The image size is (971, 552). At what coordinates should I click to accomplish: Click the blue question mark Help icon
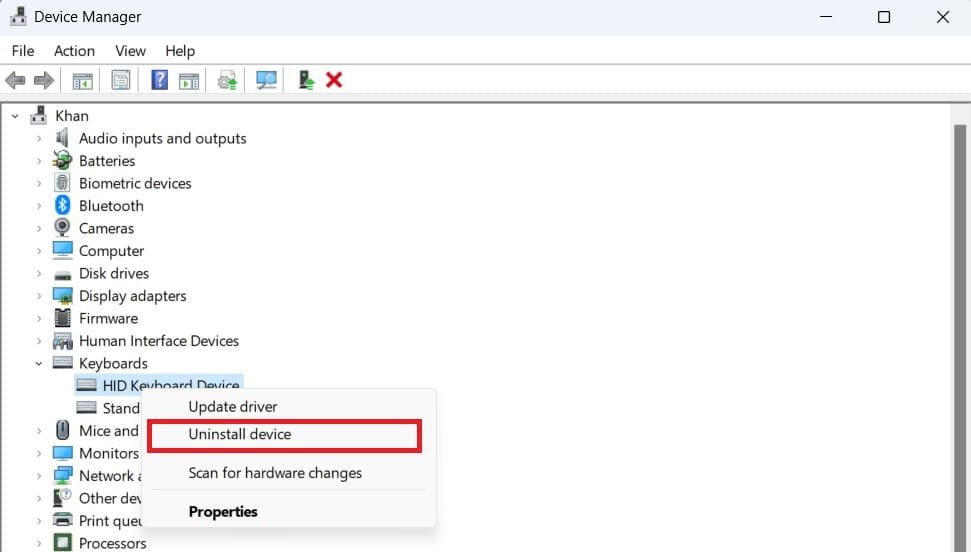tap(159, 80)
